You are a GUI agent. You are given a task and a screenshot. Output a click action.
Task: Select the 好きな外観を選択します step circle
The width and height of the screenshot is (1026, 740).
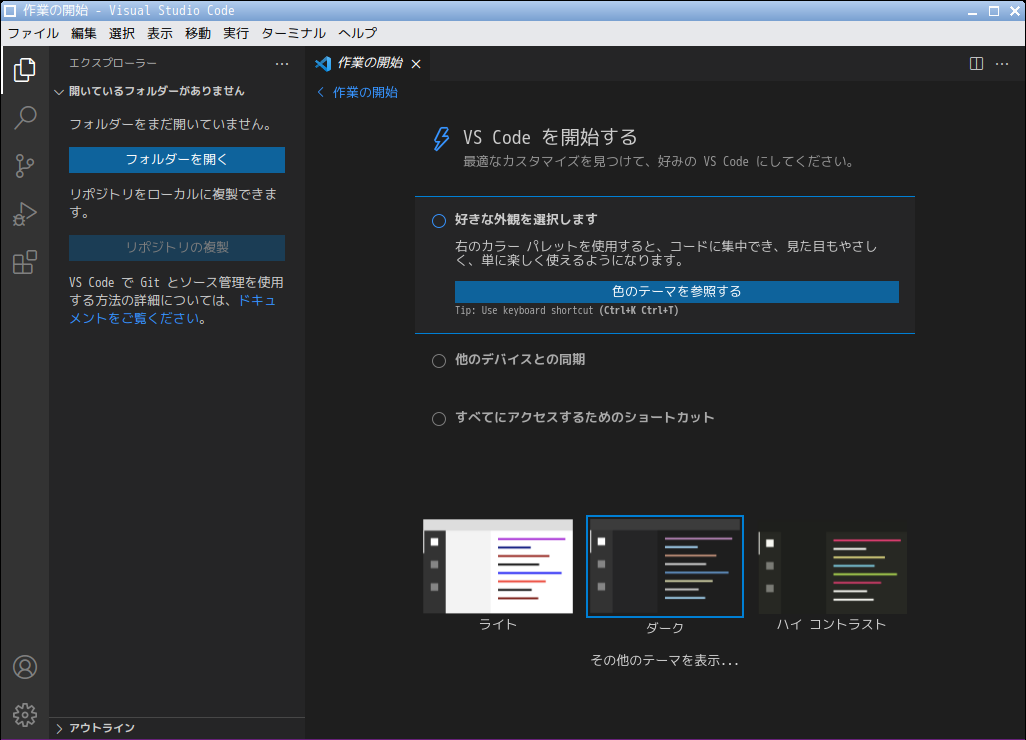click(439, 221)
